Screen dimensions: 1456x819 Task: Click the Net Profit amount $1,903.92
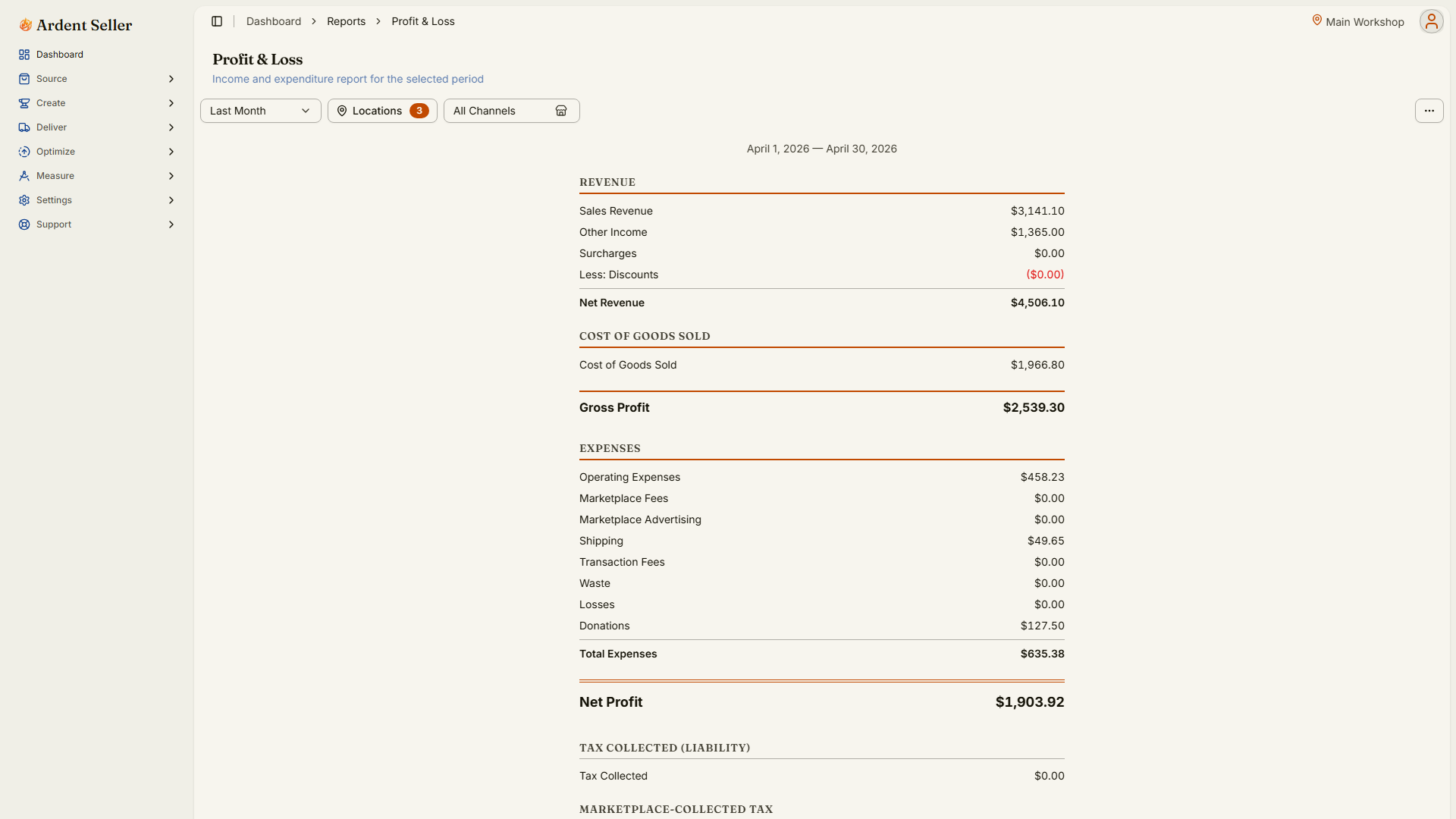point(1029,702)
